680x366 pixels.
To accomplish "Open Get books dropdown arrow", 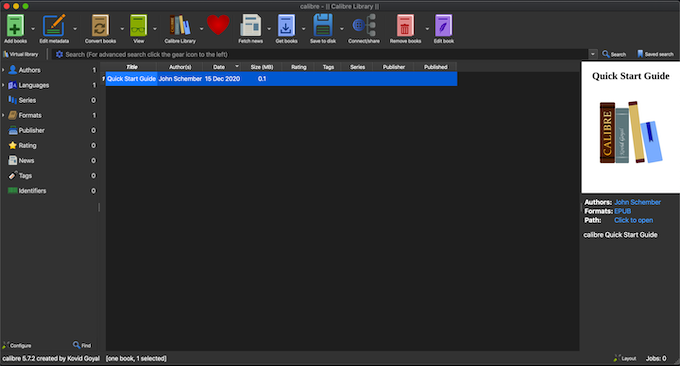I will tap(303, 29).
